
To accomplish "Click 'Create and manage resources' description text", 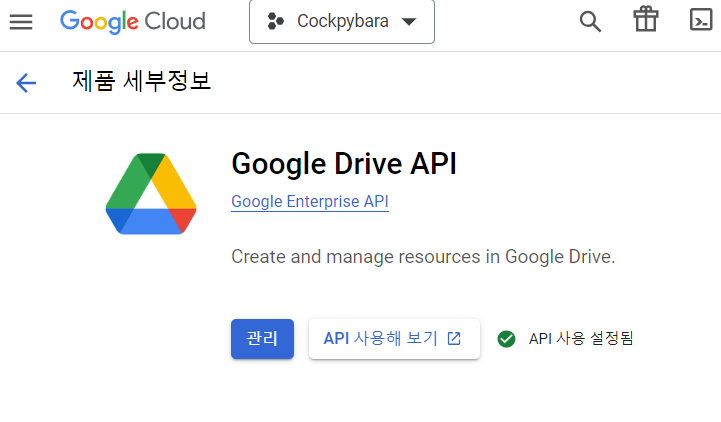I will coord(423,257).
